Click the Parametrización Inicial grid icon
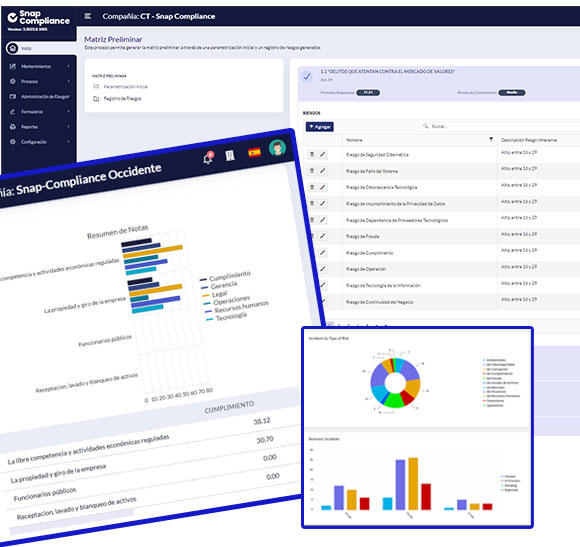The height and width of the screenshot is (547, 580). pos(96,87)
